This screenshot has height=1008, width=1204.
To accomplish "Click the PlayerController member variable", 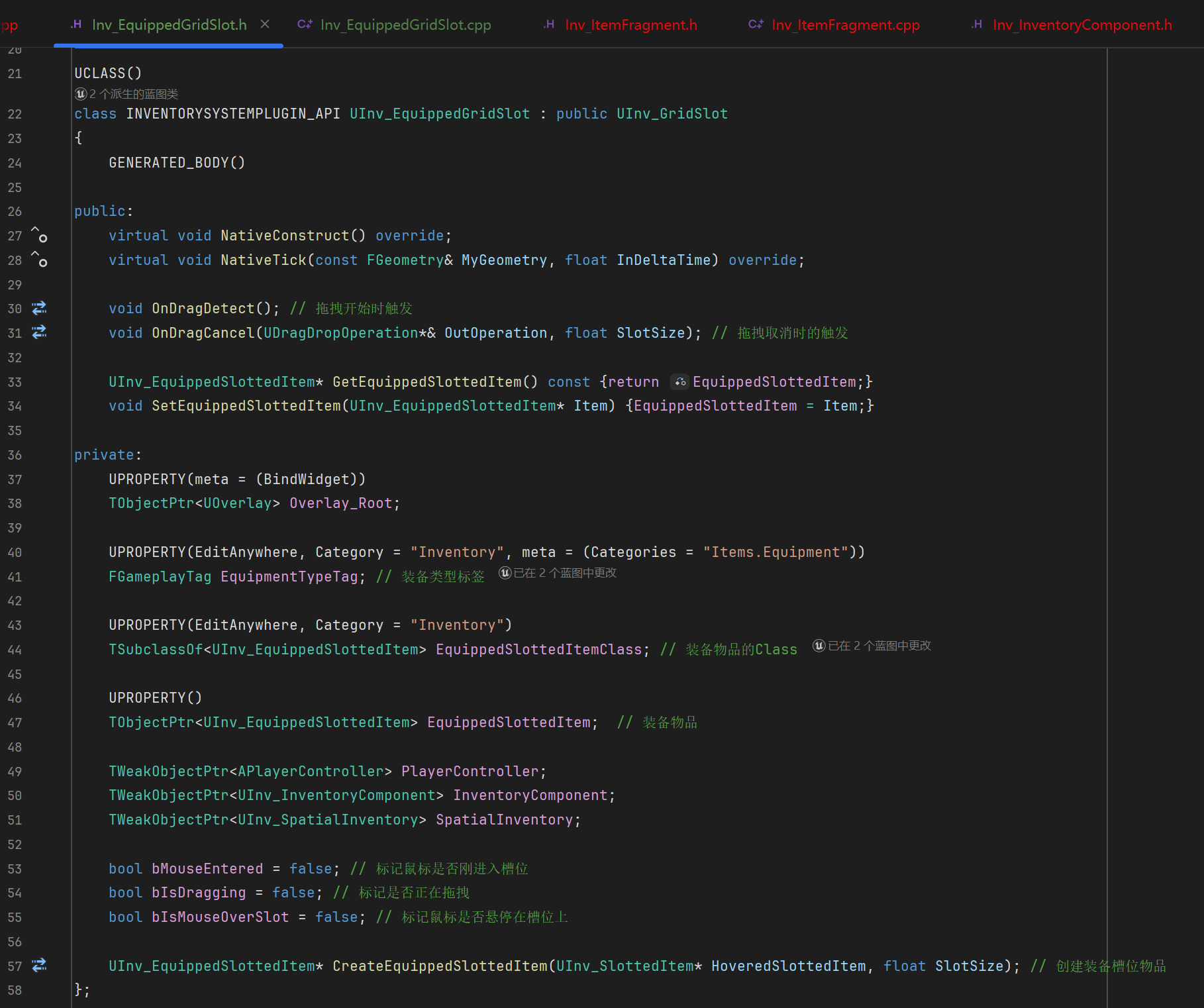I will pos(470,772).
